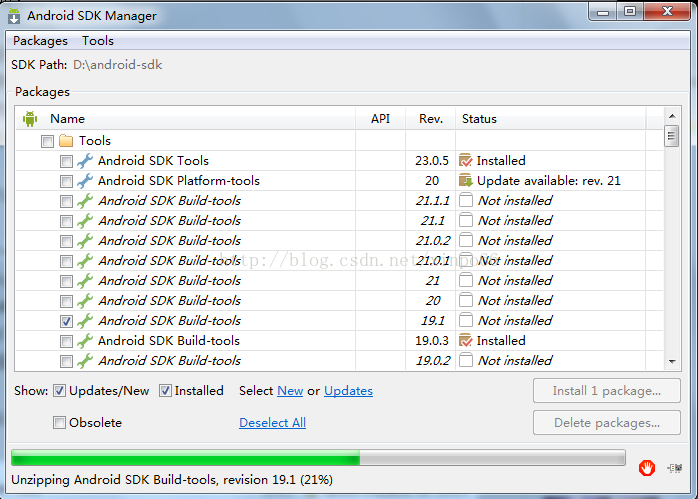Screen dimensions: 698x499
Task: Open the Packages menu
Action: tap(40, 41)
